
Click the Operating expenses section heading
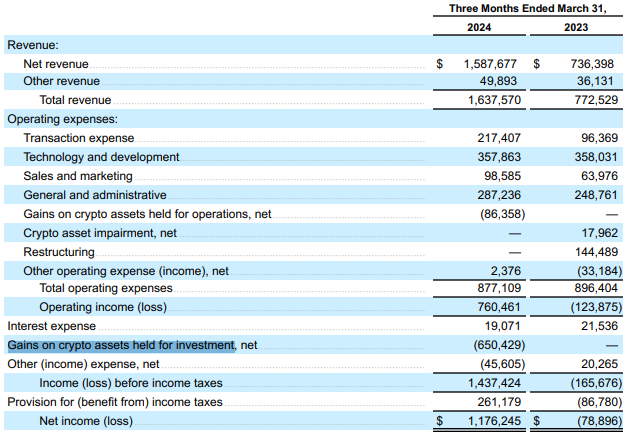[63, 119]
